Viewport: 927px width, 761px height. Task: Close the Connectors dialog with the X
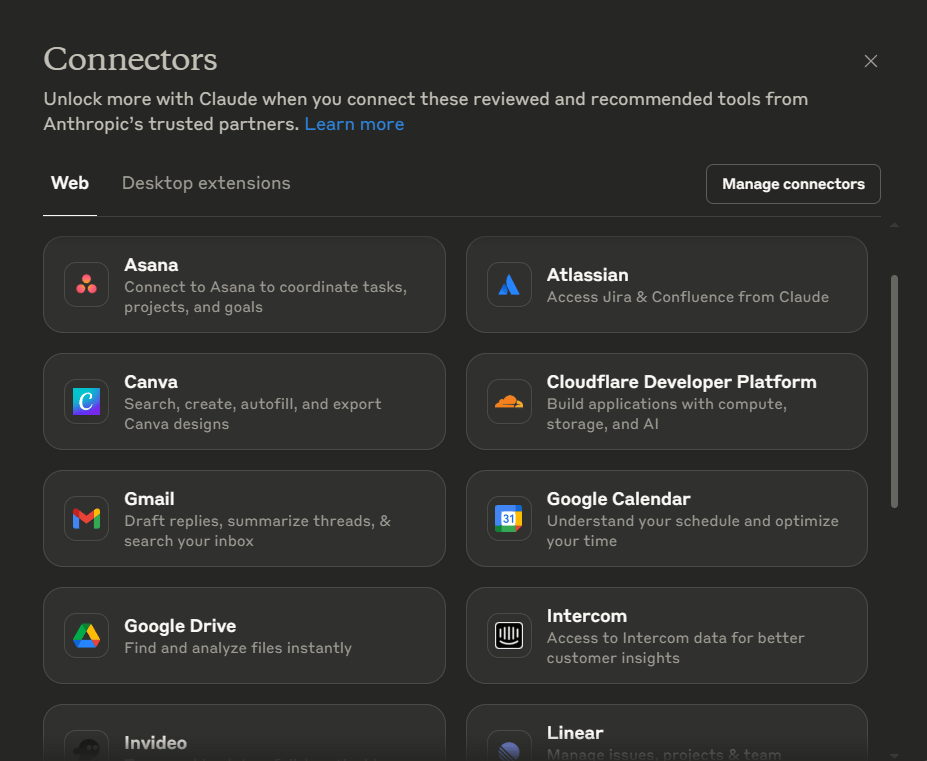[870, 61]
